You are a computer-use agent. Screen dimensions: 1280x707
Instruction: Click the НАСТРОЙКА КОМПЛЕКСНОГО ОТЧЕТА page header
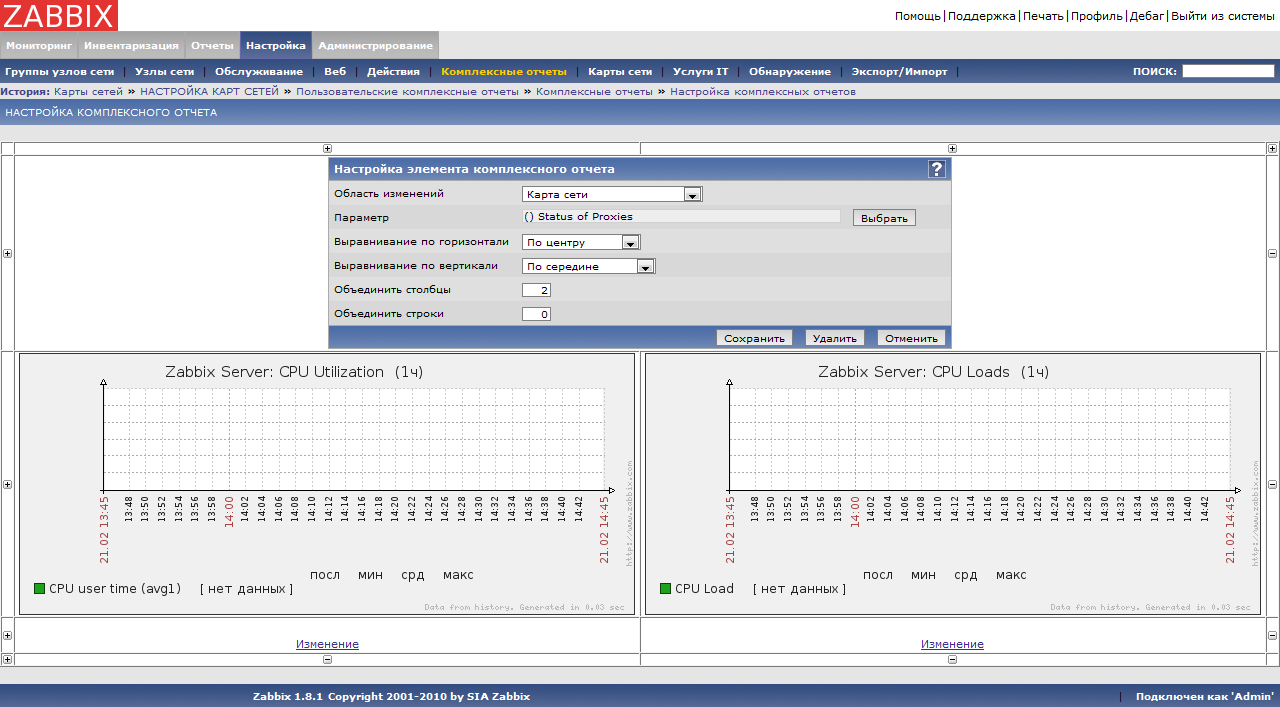coord(111,112)
